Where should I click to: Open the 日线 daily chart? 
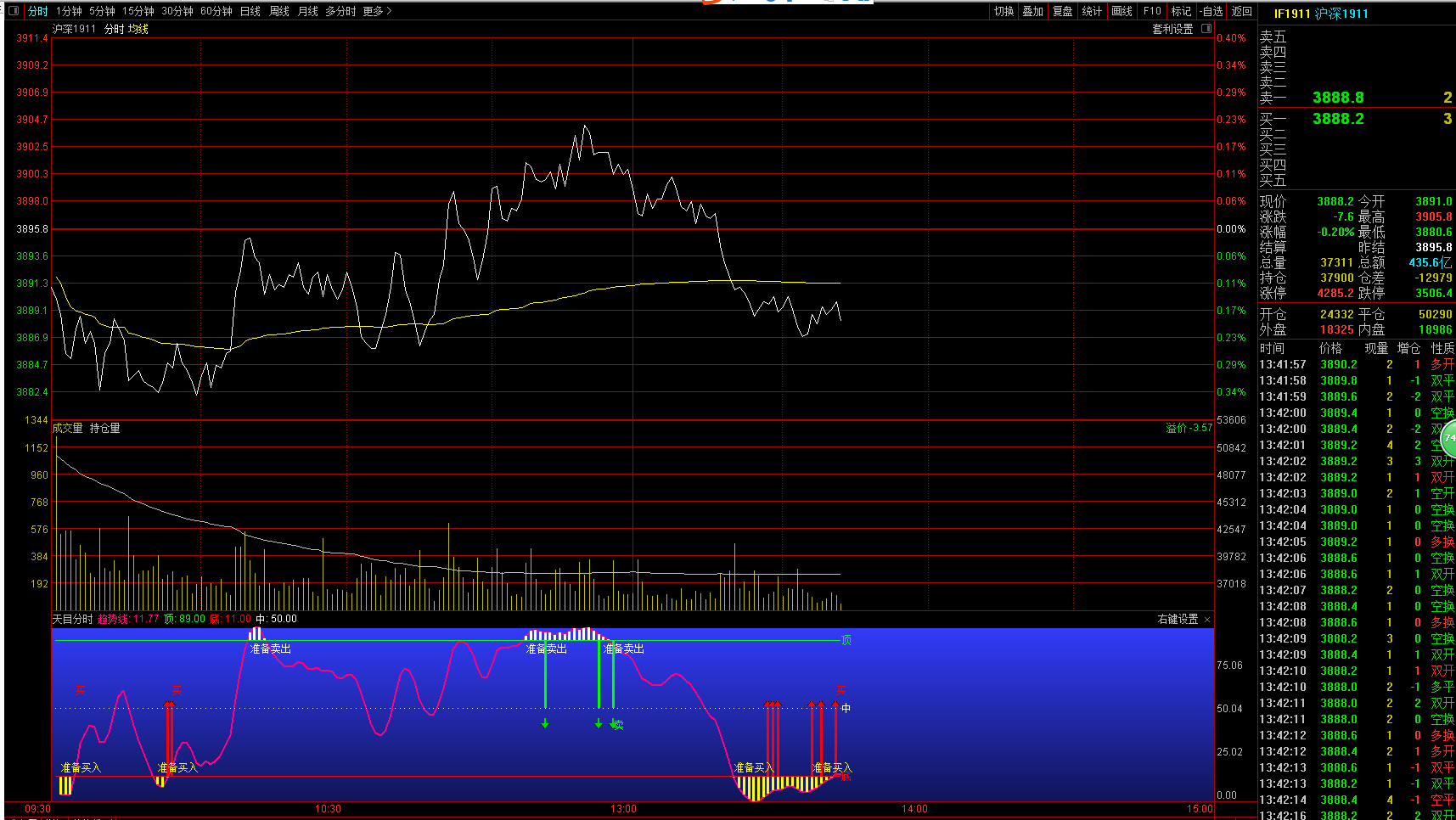pos(250,11)
